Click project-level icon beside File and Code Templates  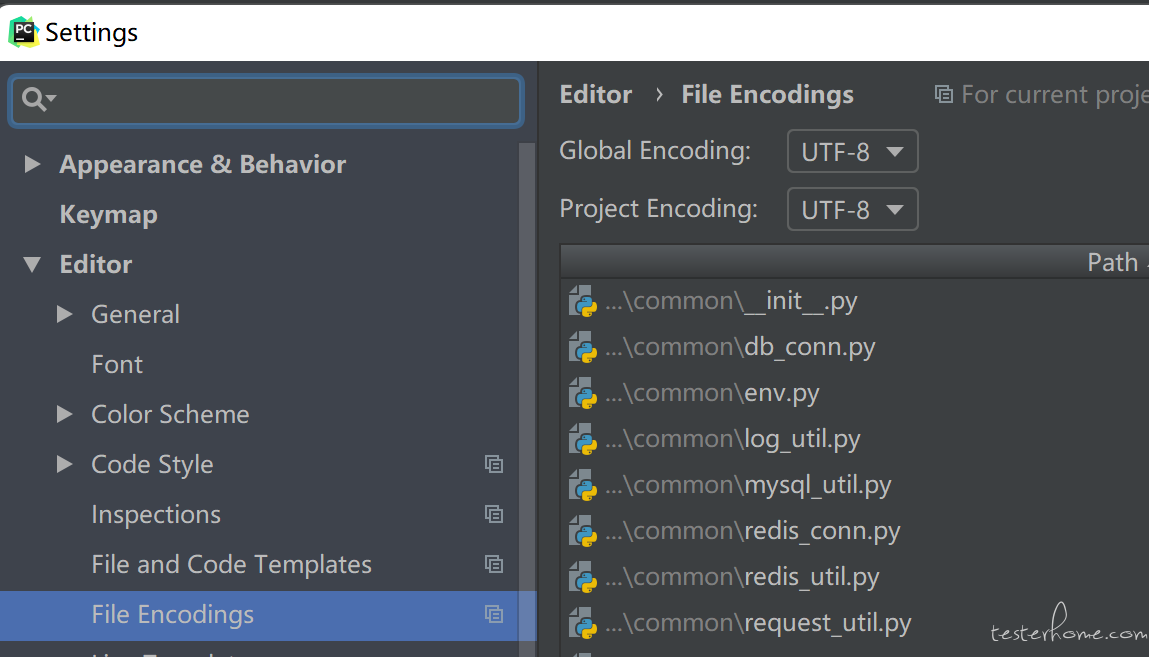click(494, 564)
